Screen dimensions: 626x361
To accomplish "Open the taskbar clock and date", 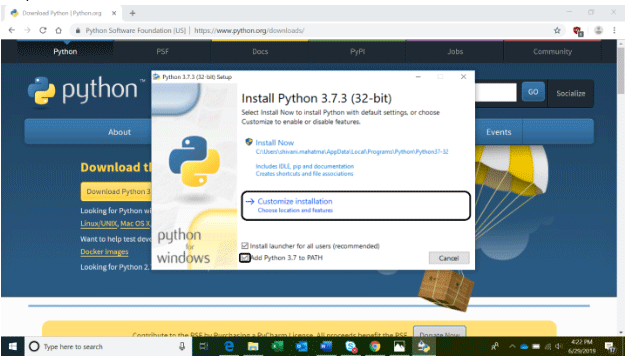I will pos(582,346).
